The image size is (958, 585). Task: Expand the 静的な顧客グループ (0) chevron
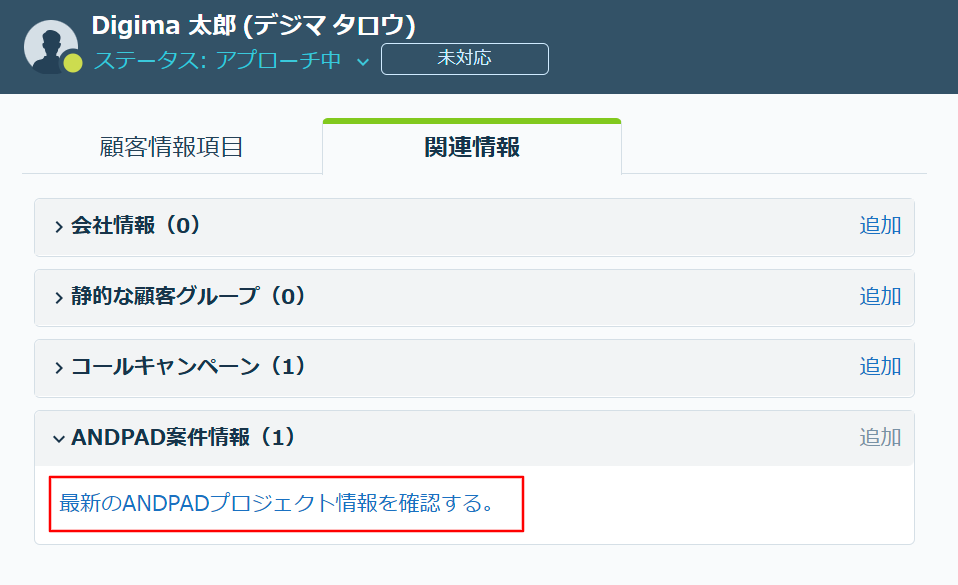(x=59, y=298)
